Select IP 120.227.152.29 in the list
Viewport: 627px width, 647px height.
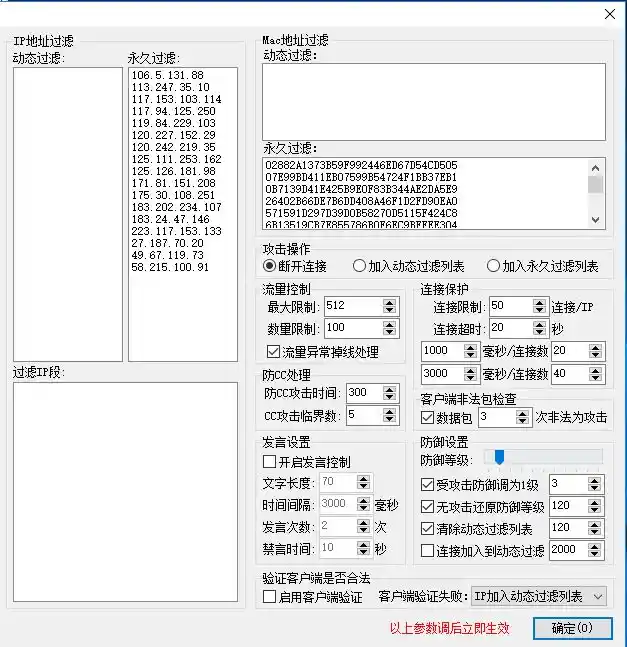click(174, 135)
